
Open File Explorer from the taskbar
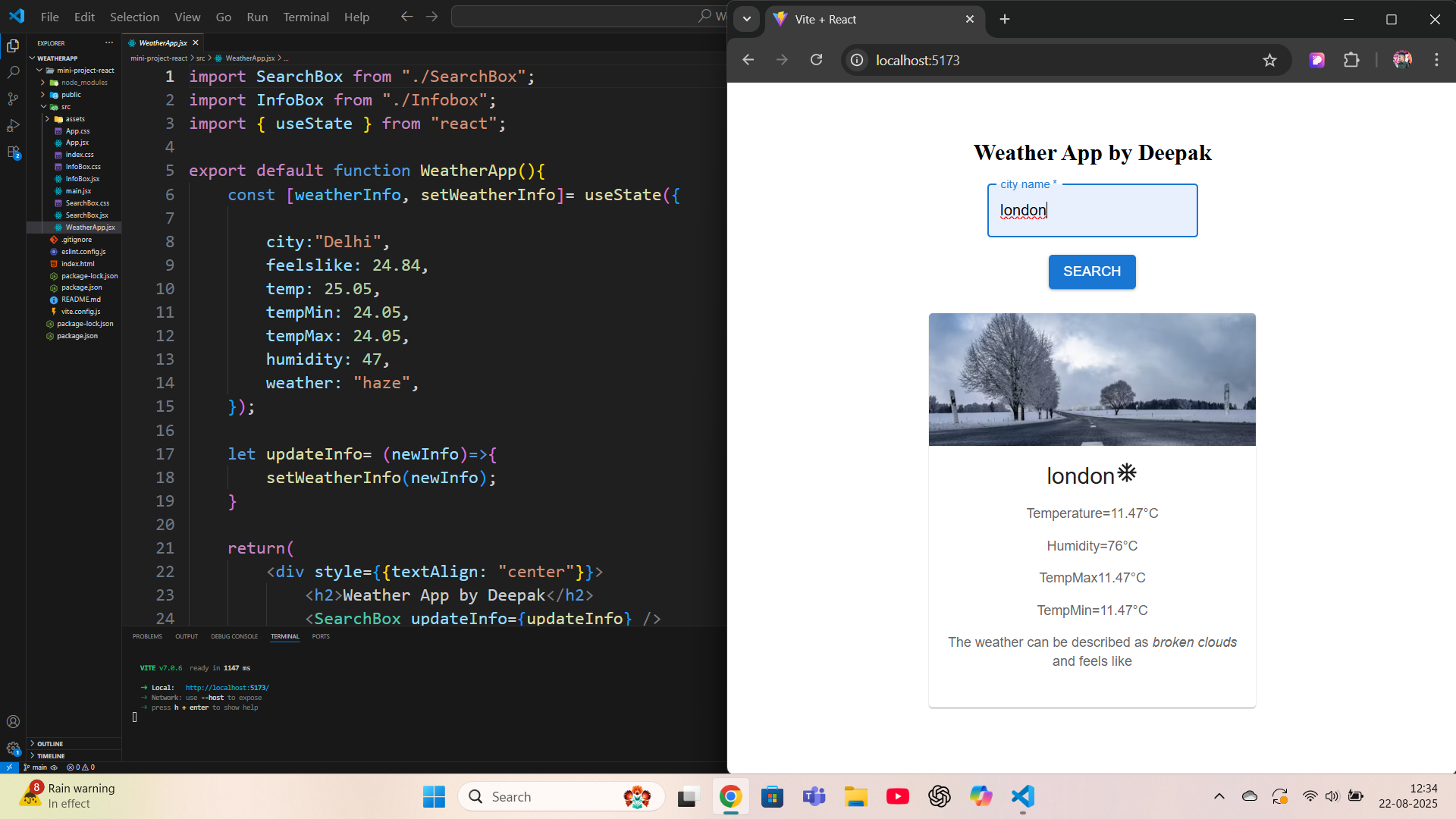(x=856, y=796)
